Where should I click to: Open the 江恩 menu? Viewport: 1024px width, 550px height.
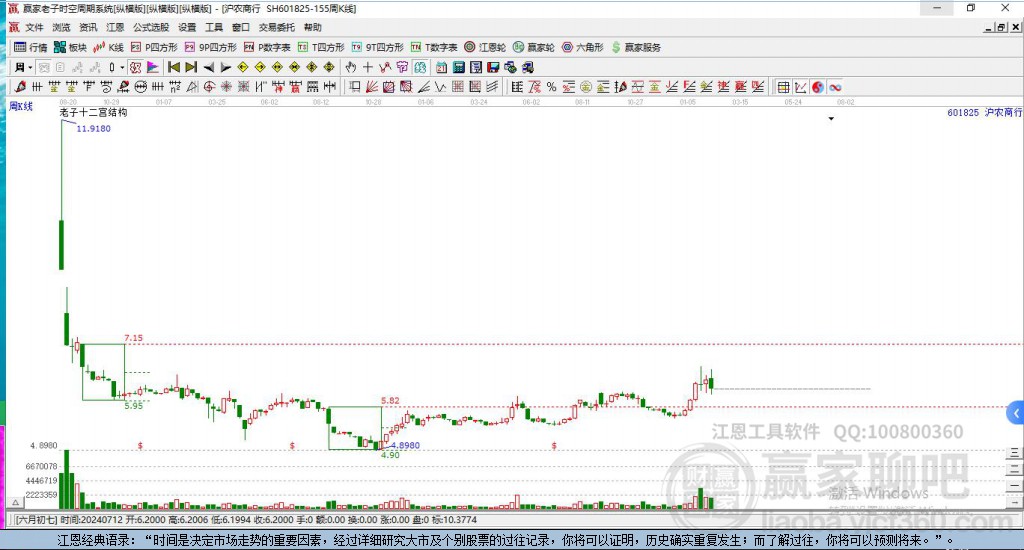115,27
